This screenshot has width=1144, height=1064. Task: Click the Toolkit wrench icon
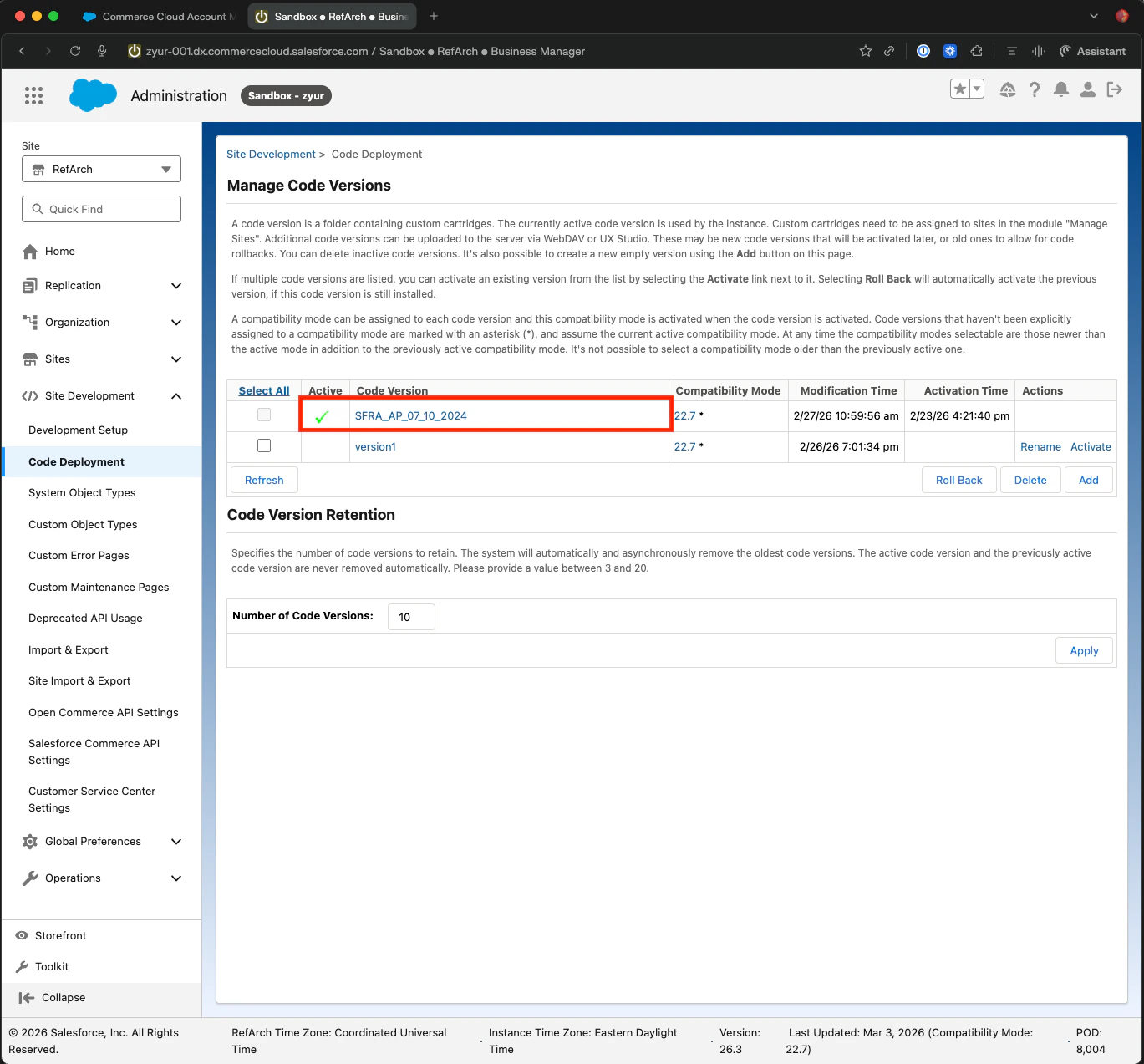click(22, 967)
